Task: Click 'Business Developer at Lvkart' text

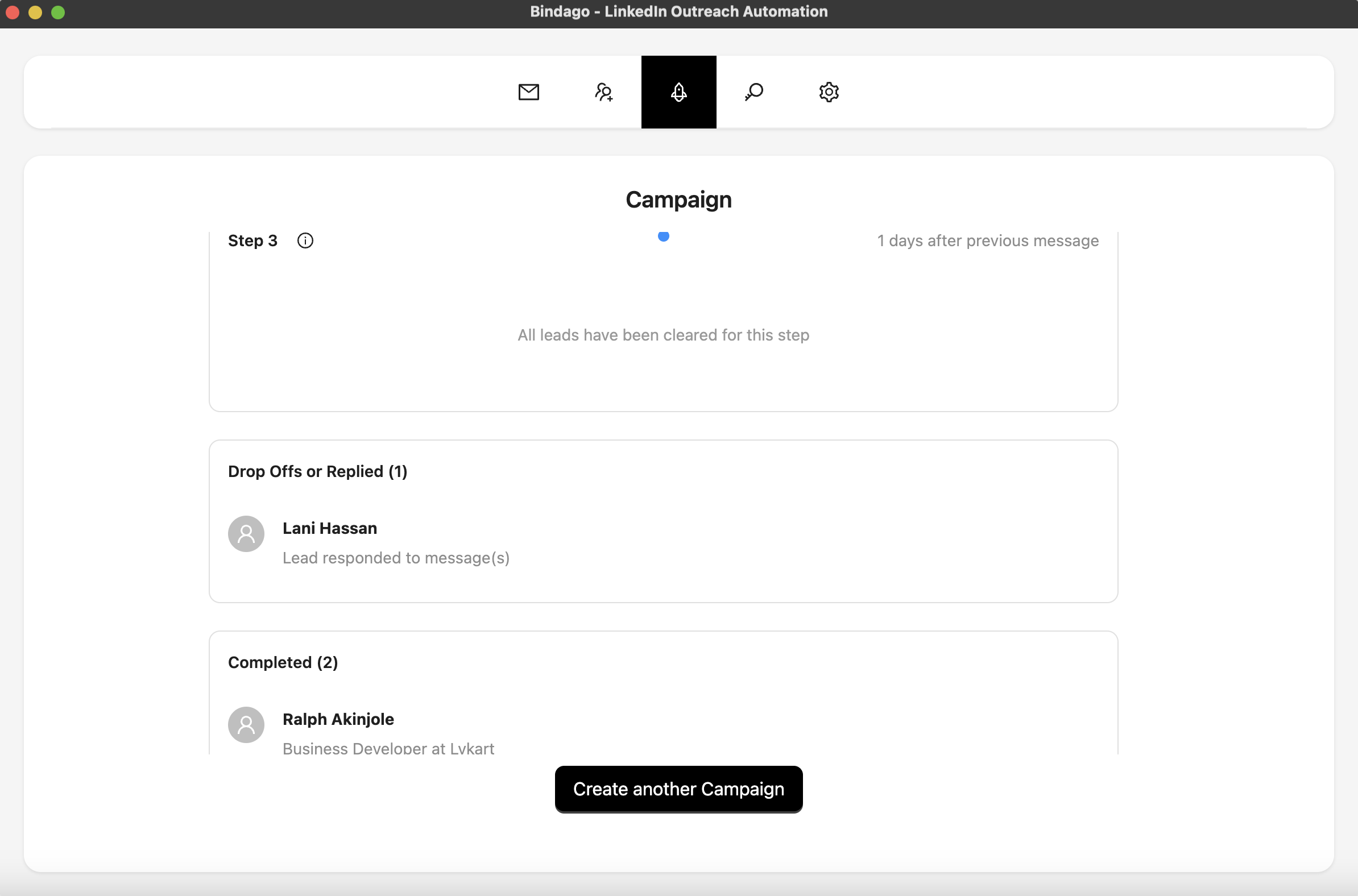Action: (x=388, y=748)
